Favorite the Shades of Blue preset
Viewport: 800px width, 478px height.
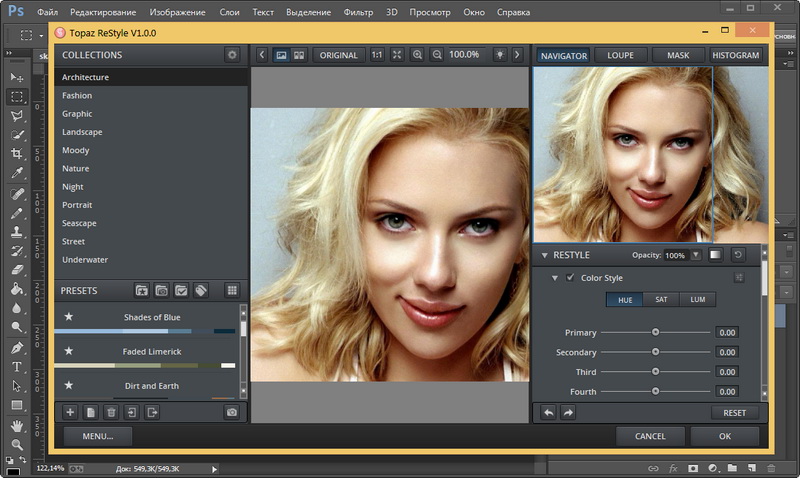69,317
